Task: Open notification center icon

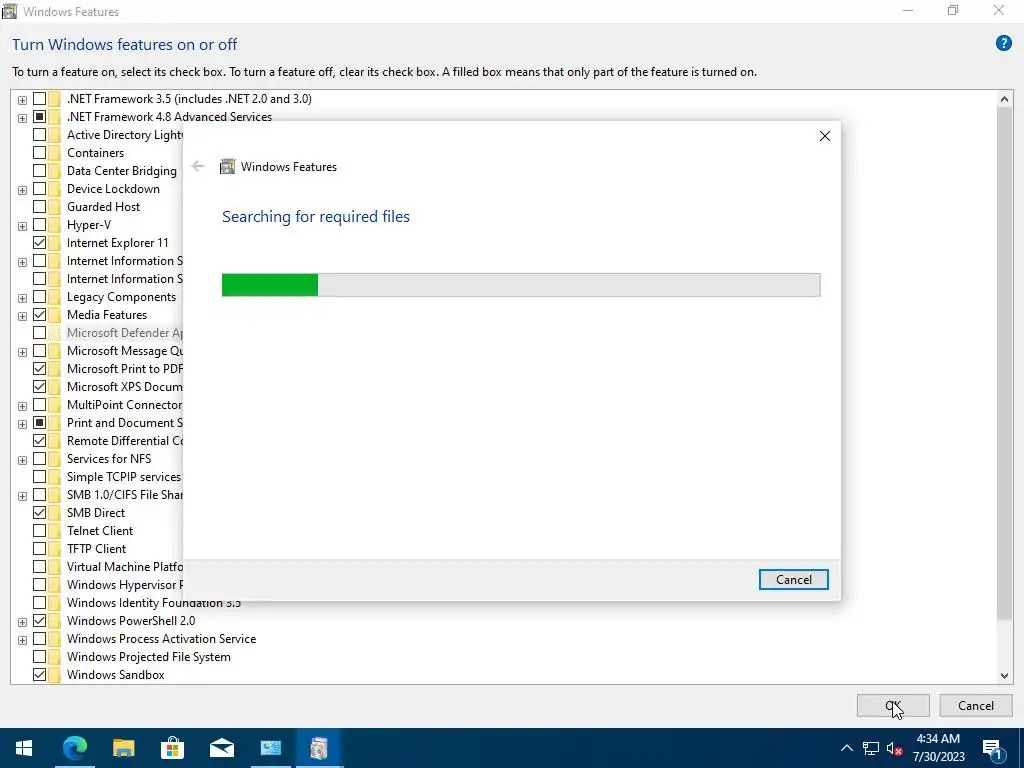Action: pos(992,749)
